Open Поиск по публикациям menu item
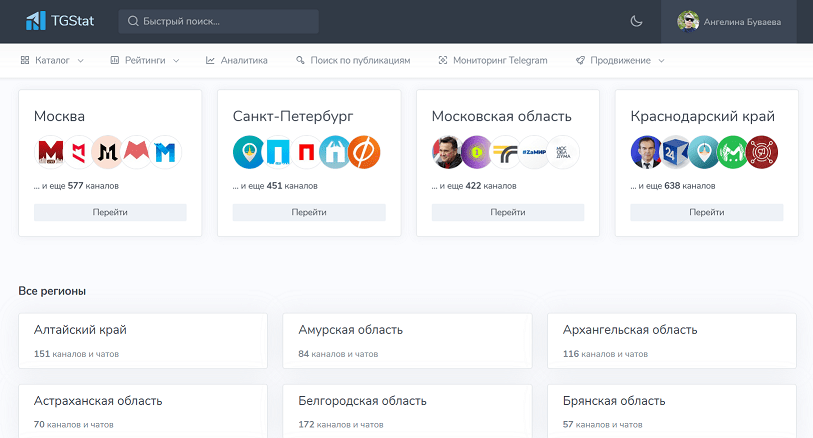This screenshot has width=813, height=438. pos(353,60)
